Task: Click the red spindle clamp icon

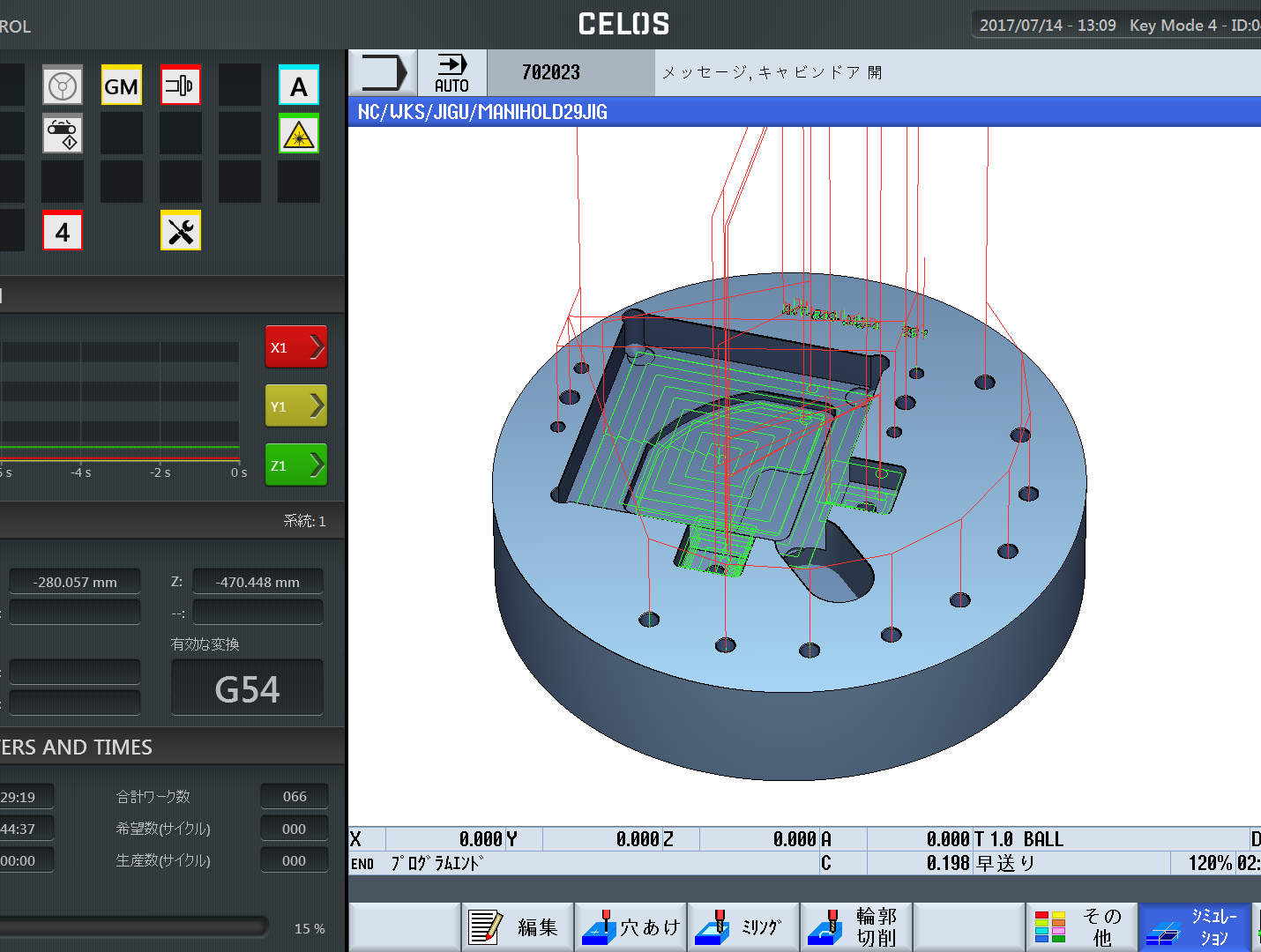Action: (x=181, y=86)
